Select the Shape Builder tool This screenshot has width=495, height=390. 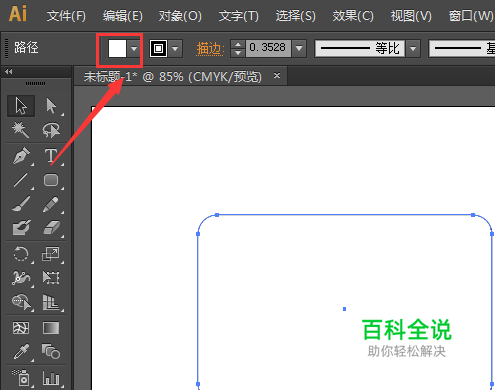pyautogui.click(x=21, y=302)
